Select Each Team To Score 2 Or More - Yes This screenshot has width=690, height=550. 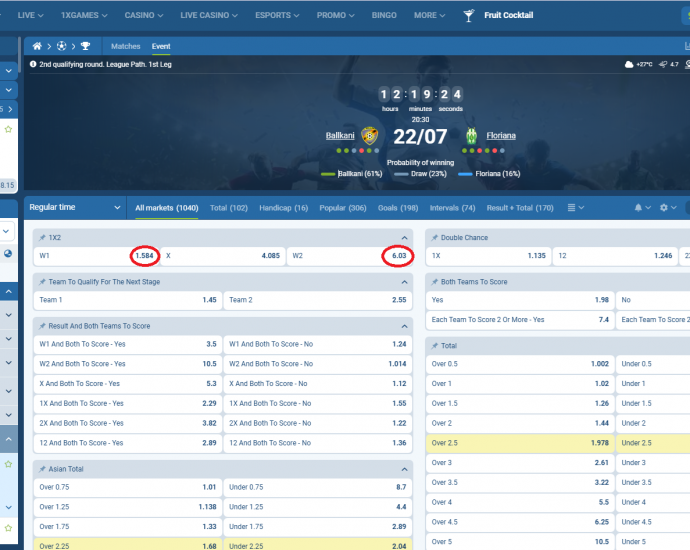pyautogui.click(x=520, y=319)
